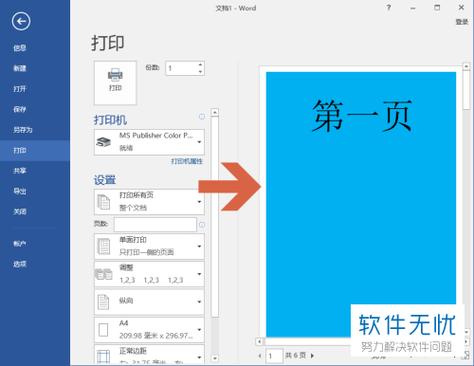This screenshot has width=474, height=366.
Task: Click the settings panel vertical scrollbar thumb
Action: pyautogui.click(x=215, y=217)
